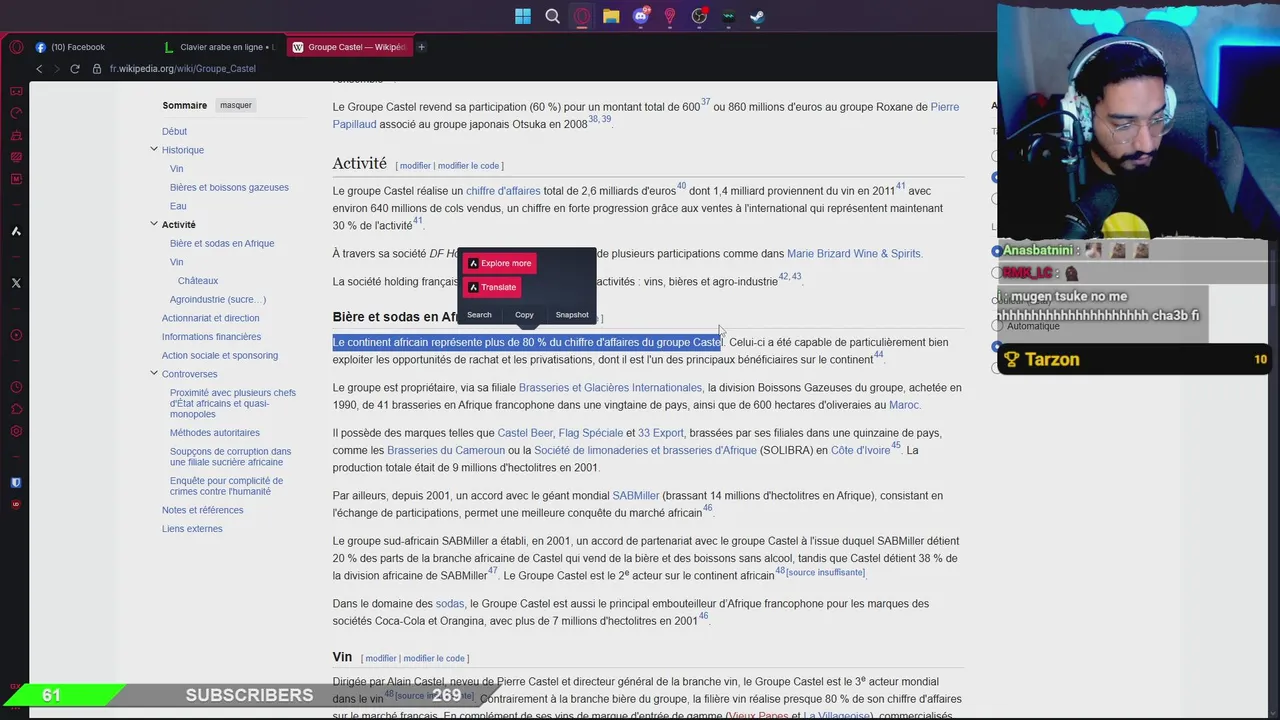Open the sodas link
Screen dimensions: 1280x720
coord(450,604)
